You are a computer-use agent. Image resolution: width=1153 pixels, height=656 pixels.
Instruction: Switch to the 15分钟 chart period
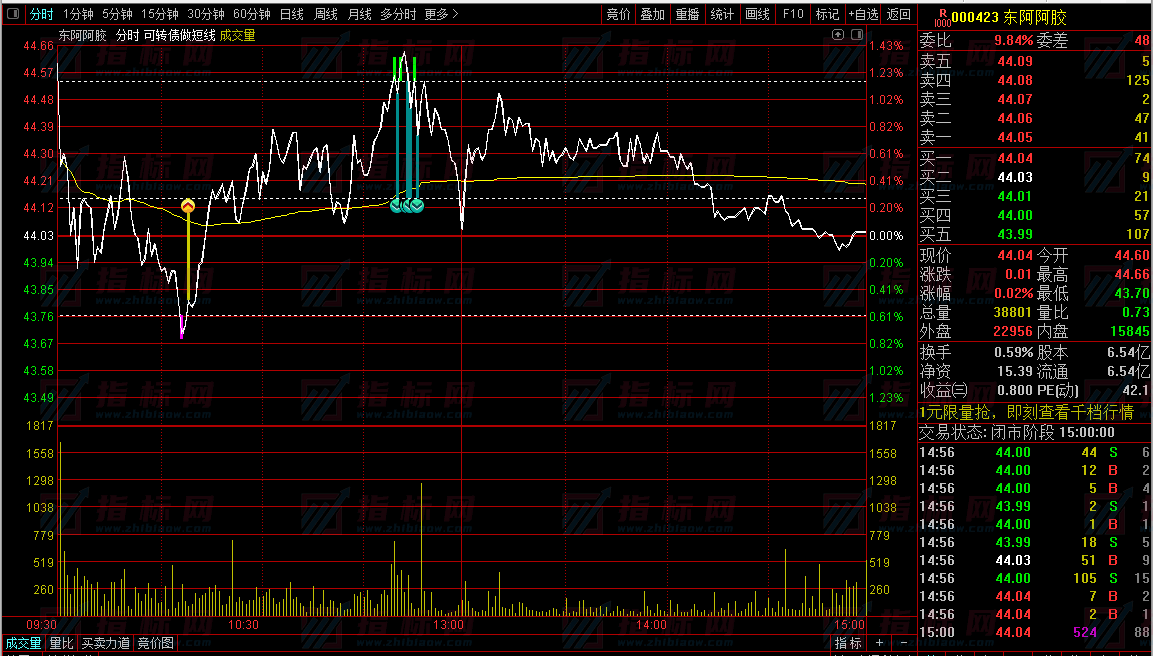coord(160,13)
